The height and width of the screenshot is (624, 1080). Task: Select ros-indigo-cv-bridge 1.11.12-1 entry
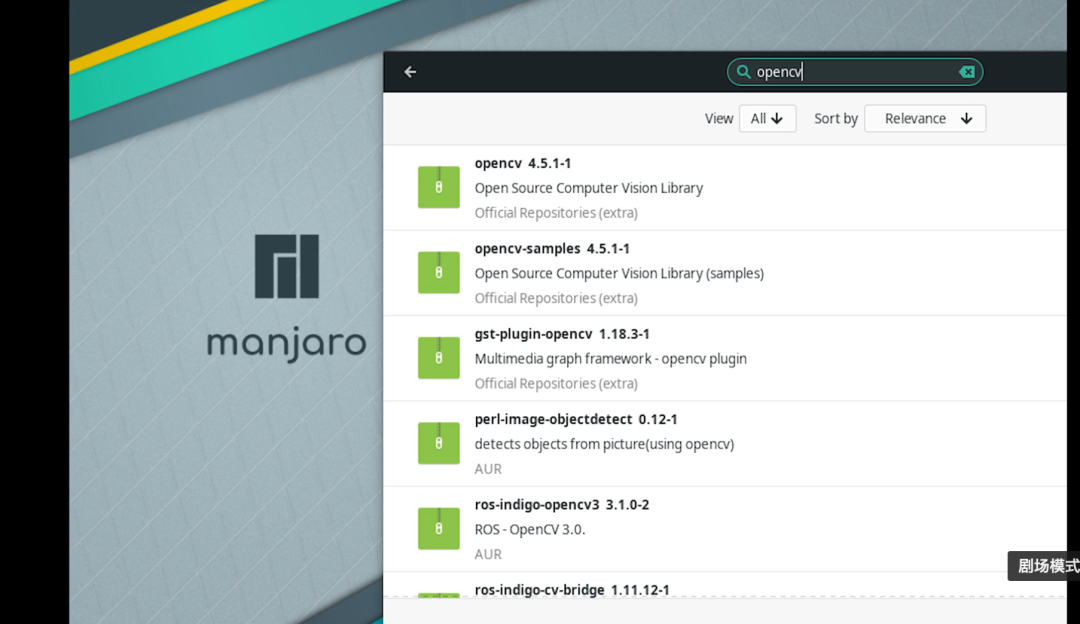(x=572, y=590)
